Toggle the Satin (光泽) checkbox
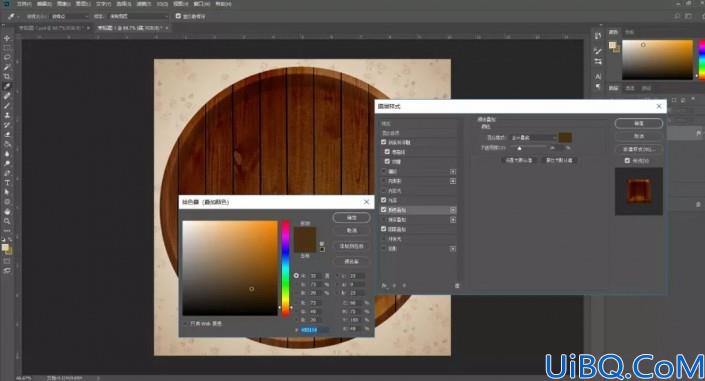The image size is (705, 381). click(384, 200)
